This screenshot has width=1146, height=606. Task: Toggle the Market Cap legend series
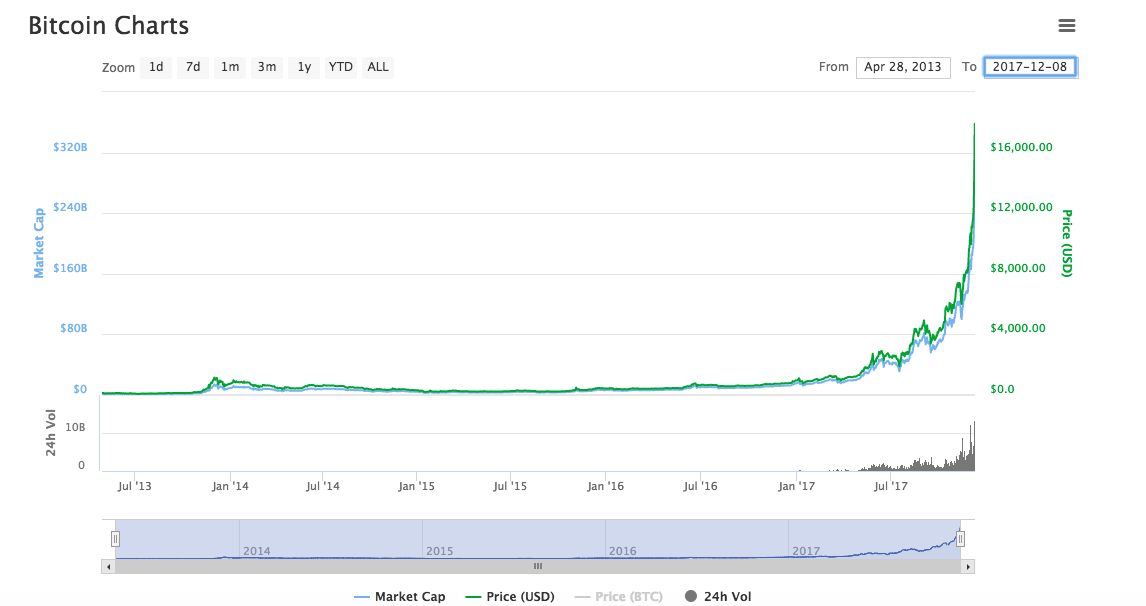(399, 596)
